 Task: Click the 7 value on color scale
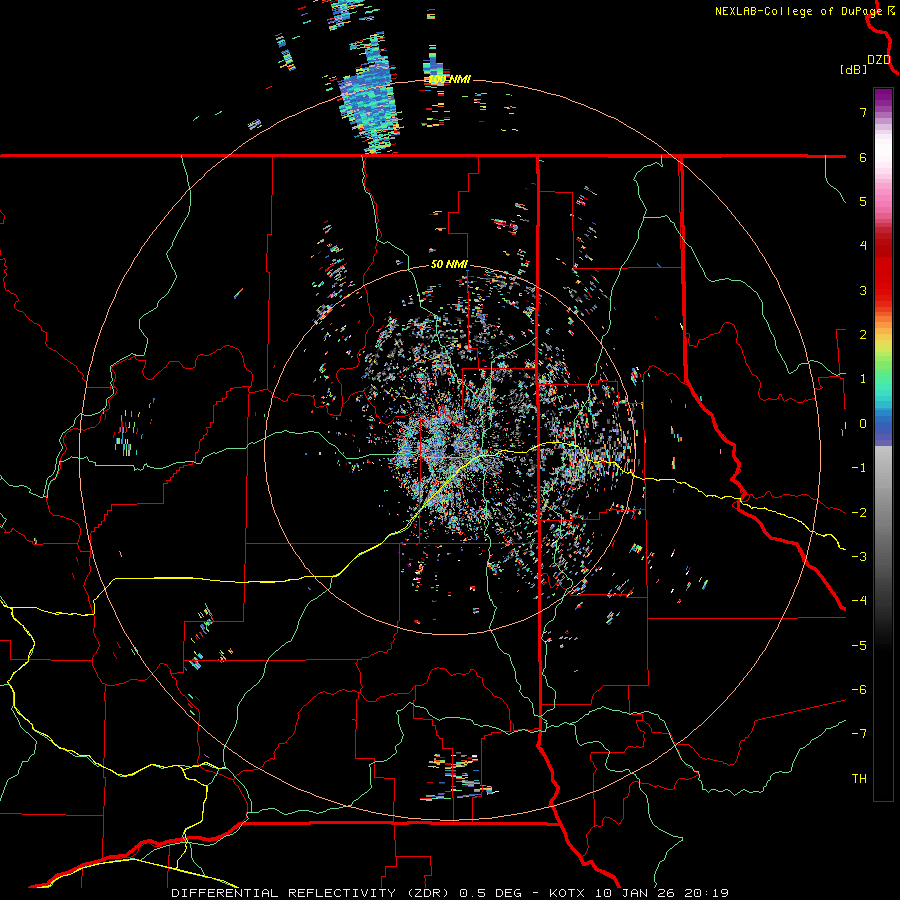click(x=863, y=112)
